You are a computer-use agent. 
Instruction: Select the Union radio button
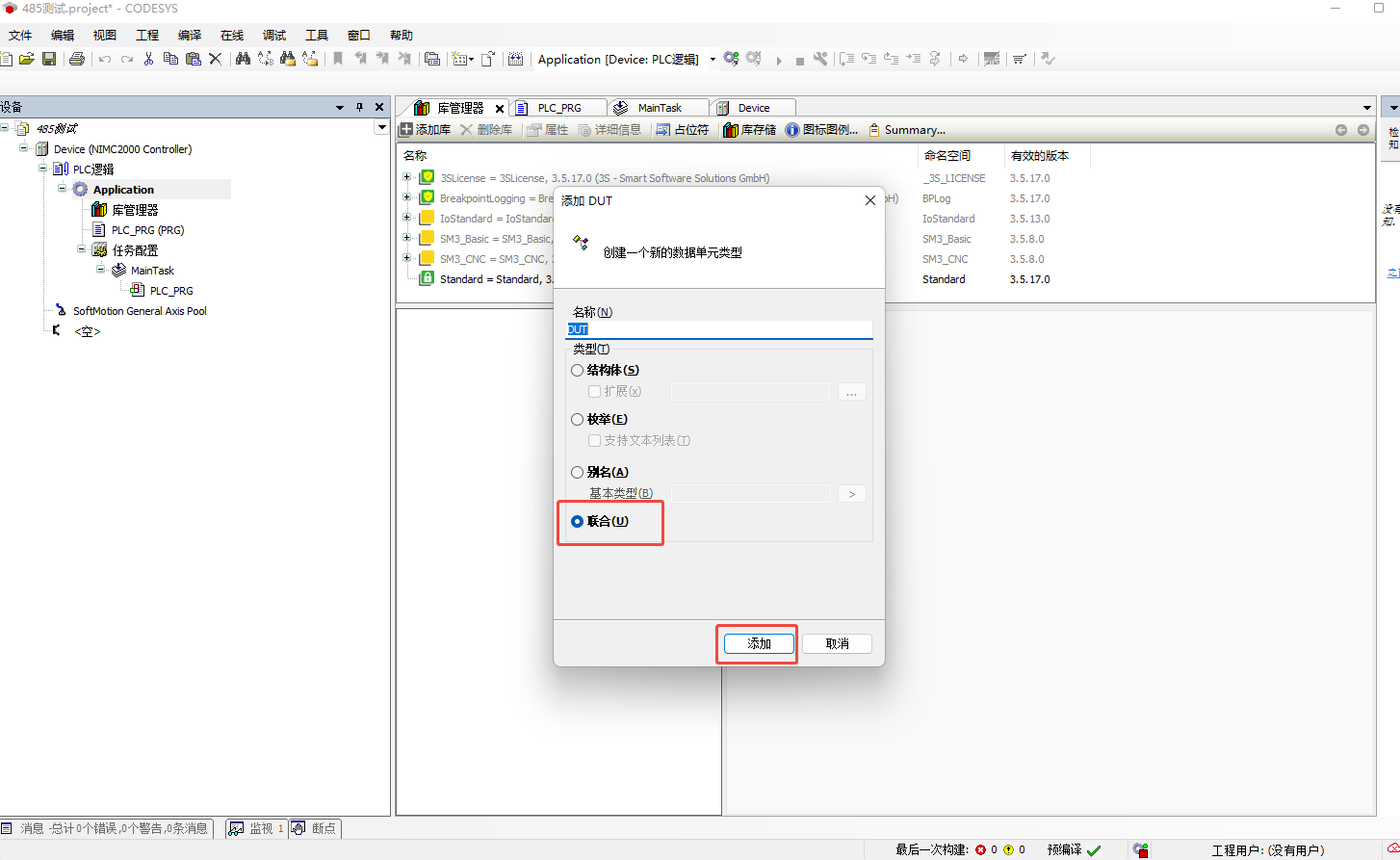click(x=578, y=521)
